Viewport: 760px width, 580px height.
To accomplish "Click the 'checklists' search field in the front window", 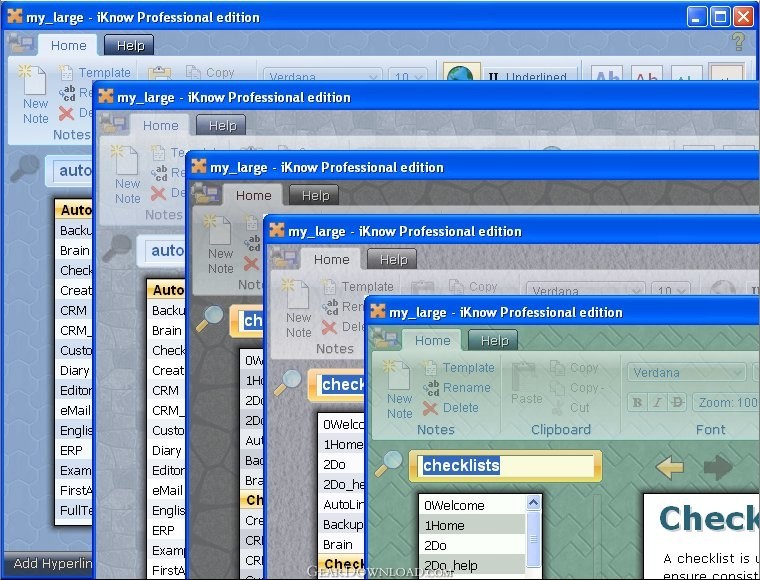I will [x=505, y=466].
